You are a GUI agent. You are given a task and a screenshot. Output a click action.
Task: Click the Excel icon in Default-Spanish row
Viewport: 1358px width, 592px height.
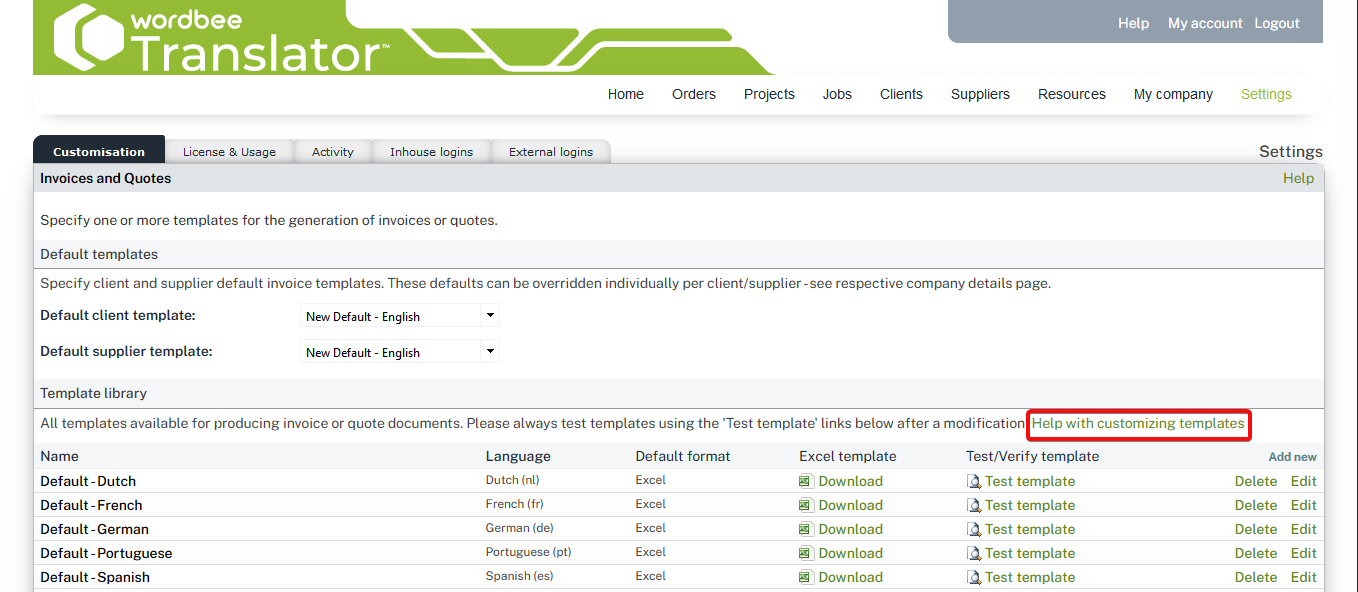pos(806,577)
